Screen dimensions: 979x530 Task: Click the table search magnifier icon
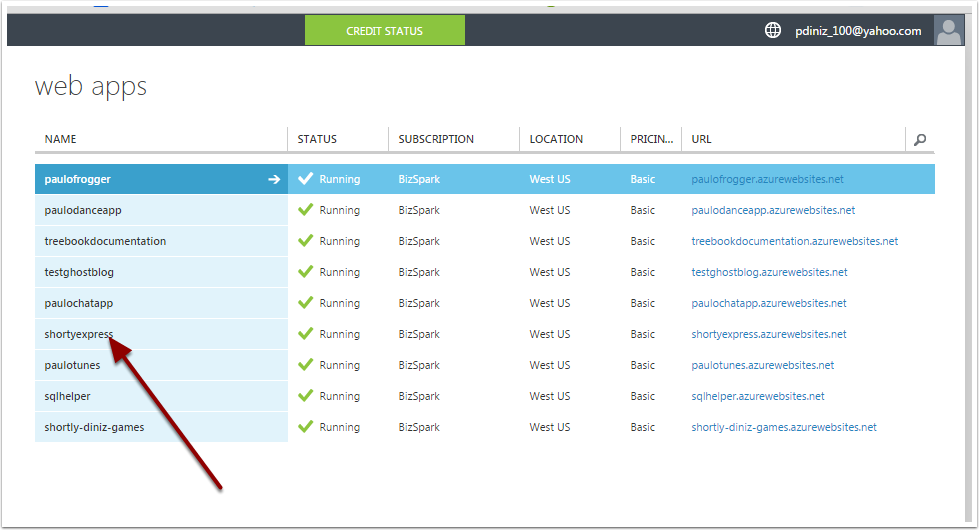click(920, 139)
